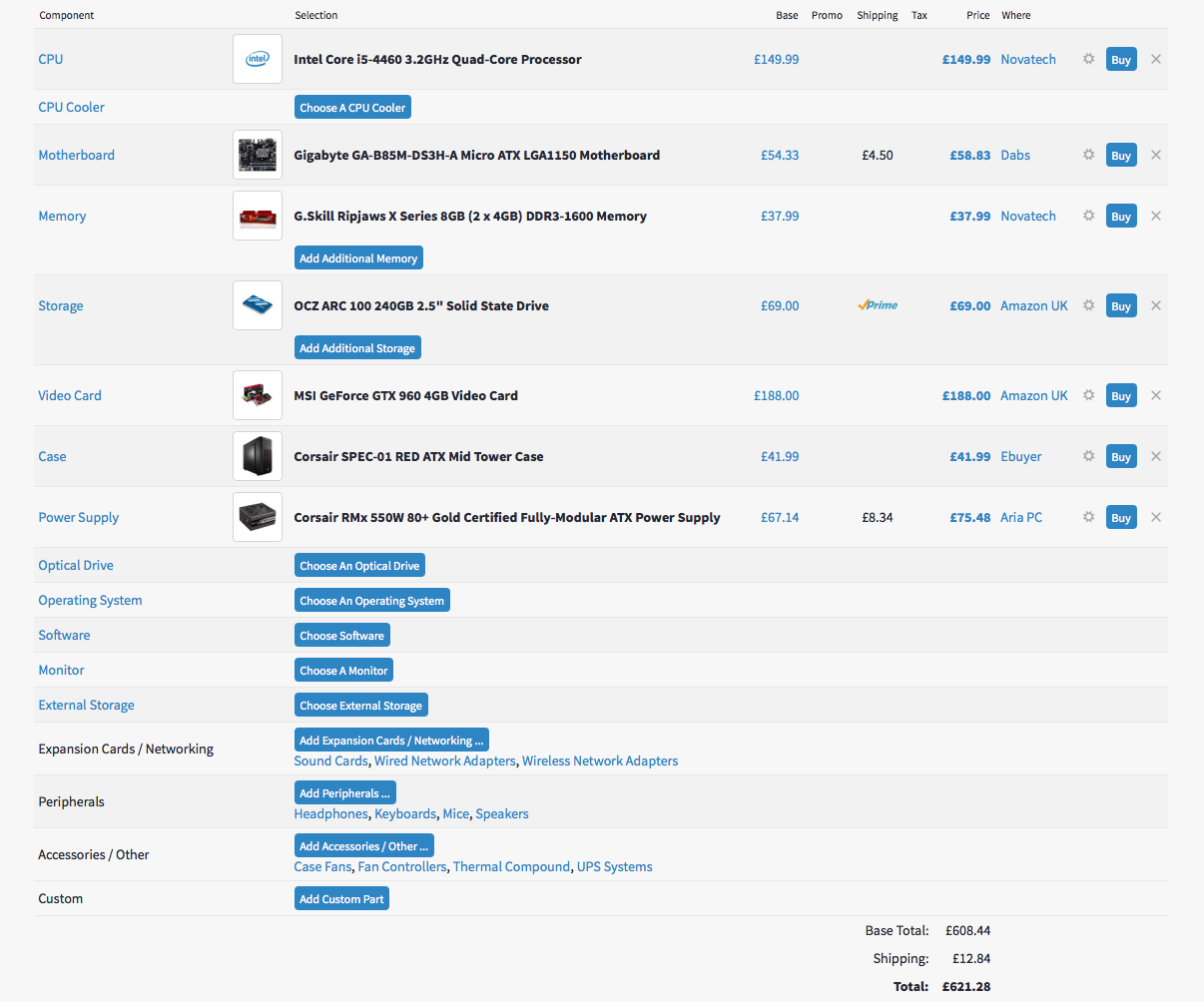
Task: Open MSI GeForce GTX 960 product link
Action: [405, 395]
